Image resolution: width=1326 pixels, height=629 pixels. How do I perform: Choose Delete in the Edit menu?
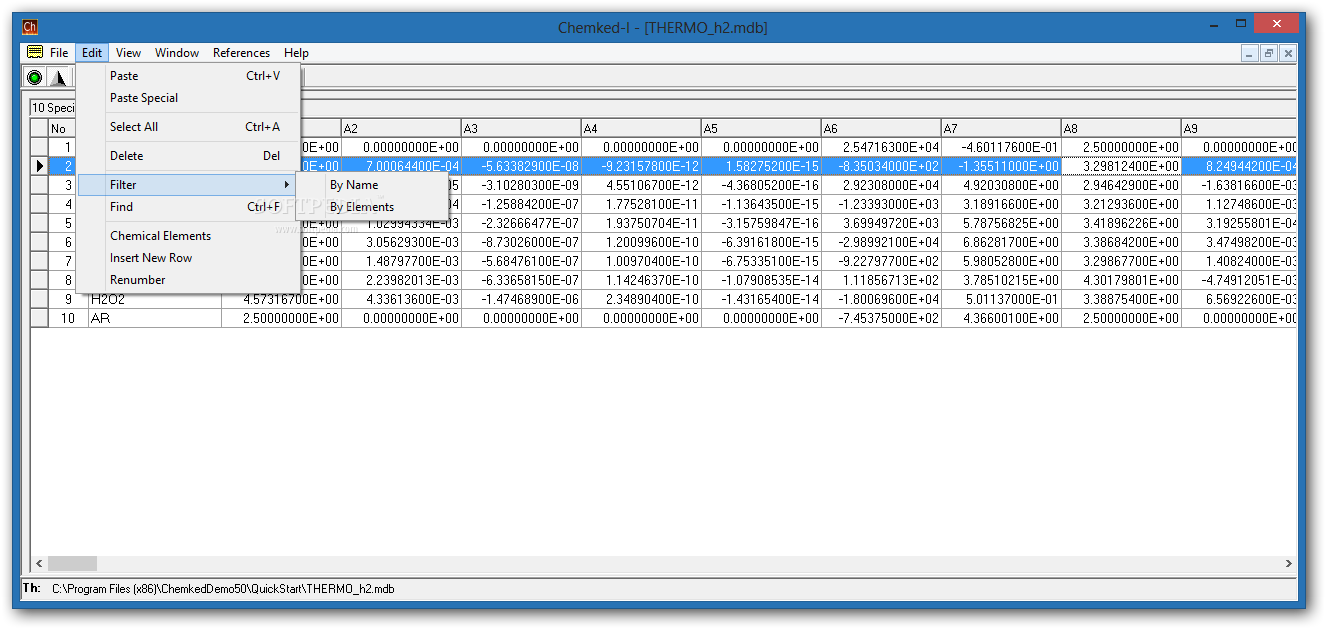(x=188, y=156)
